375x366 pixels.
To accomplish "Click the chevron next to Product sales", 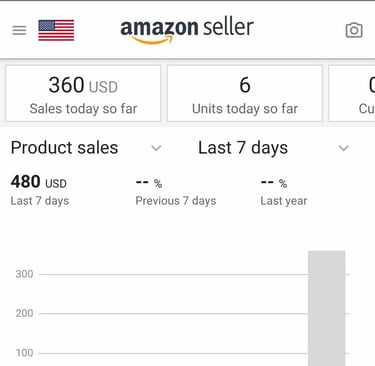I will 156,148.
